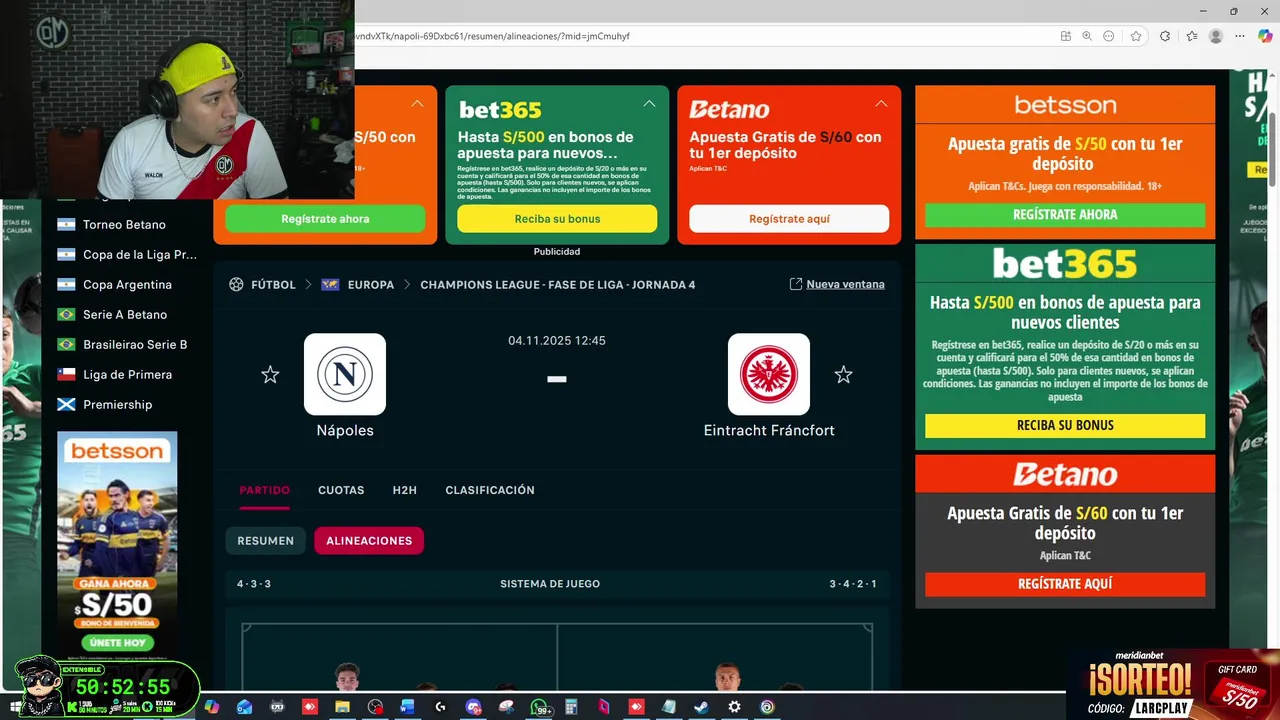The height and width of the screenshot is (720, 1280).
Task: Click REGÍSTRATE AQUÍ in Betano sidebar ad
Action: pyautogui.click(x=1065, y=584)
